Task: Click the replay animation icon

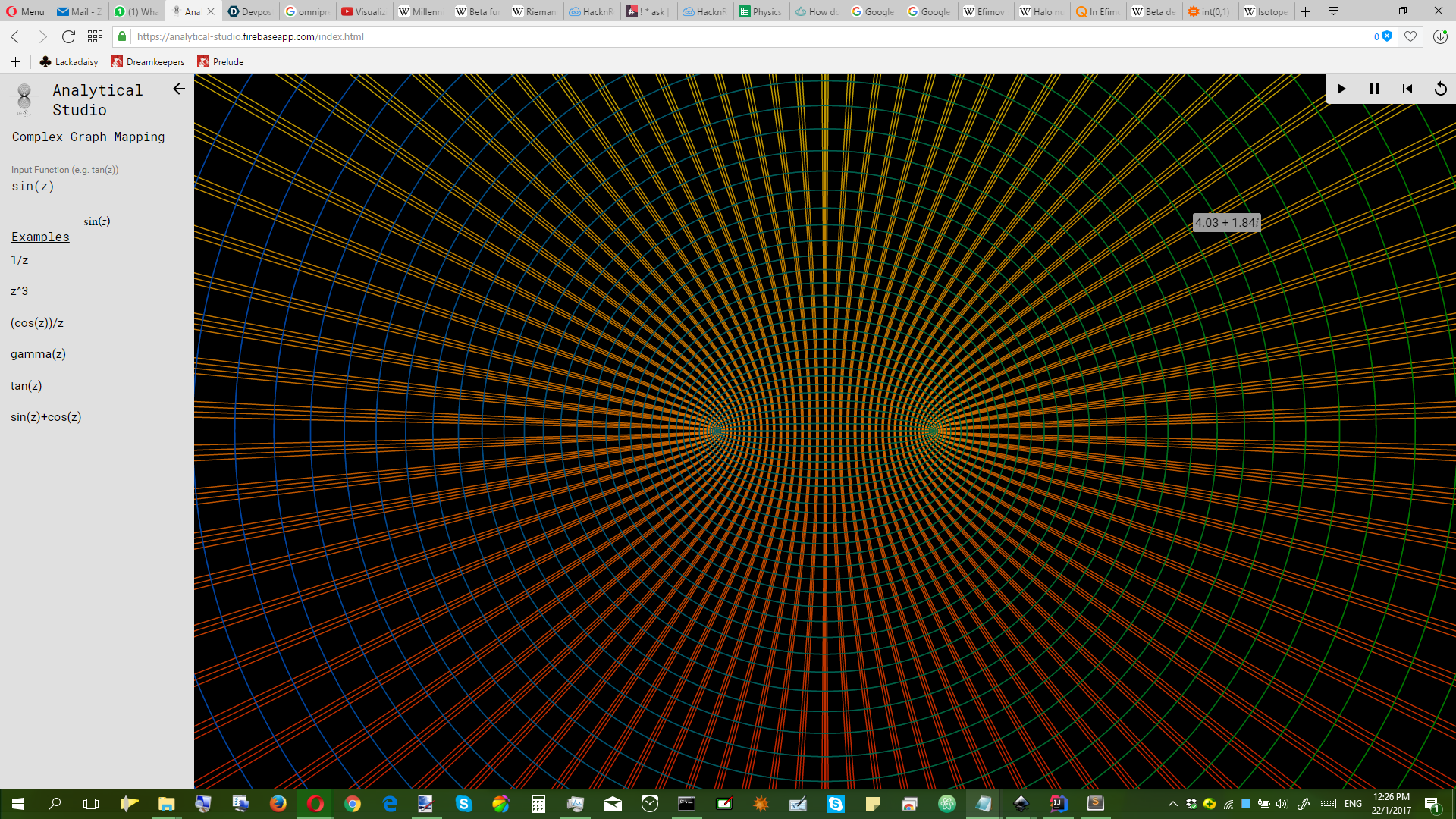Action: (x=1440, y=89)
